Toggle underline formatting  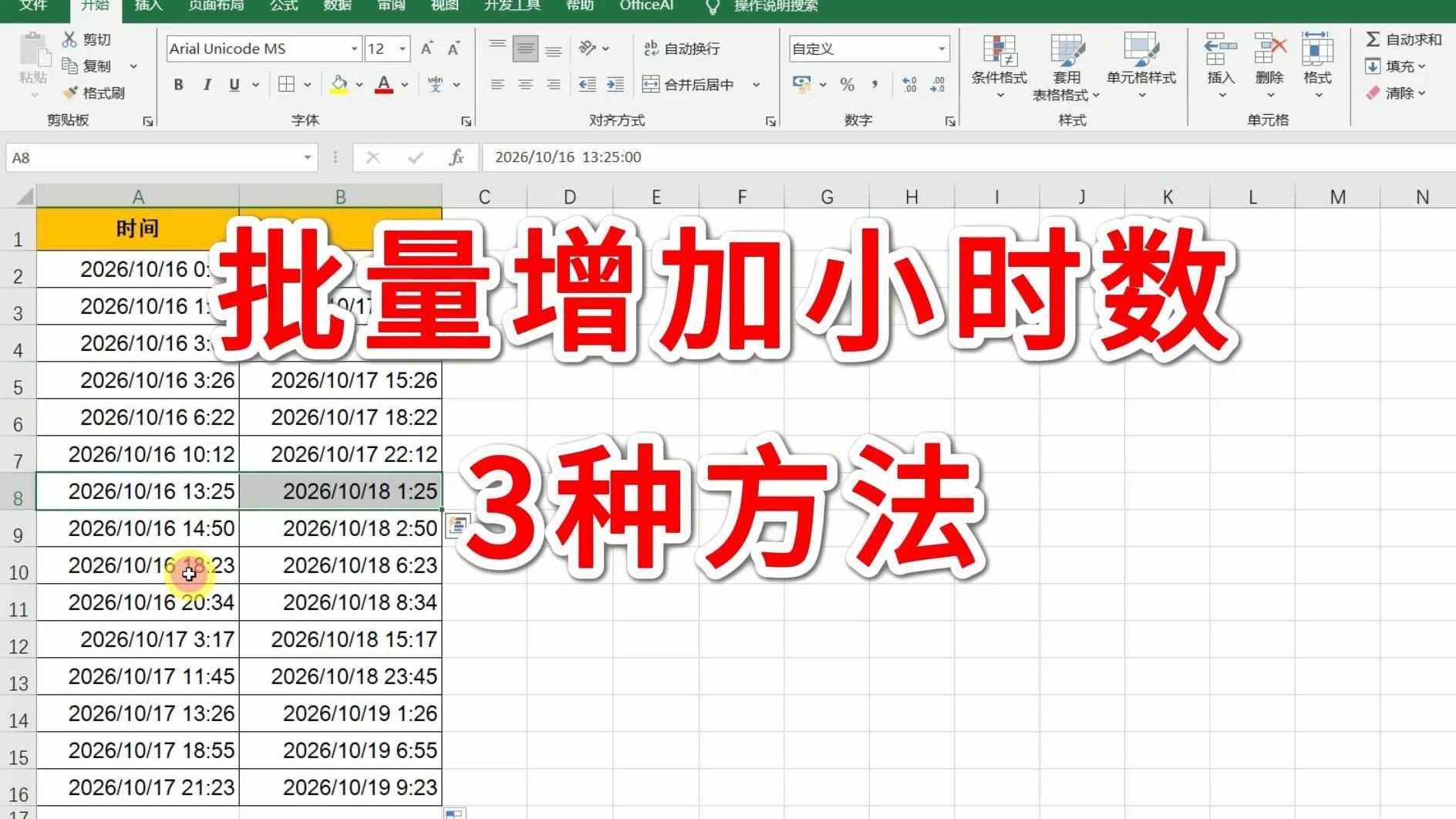[233, 85]
